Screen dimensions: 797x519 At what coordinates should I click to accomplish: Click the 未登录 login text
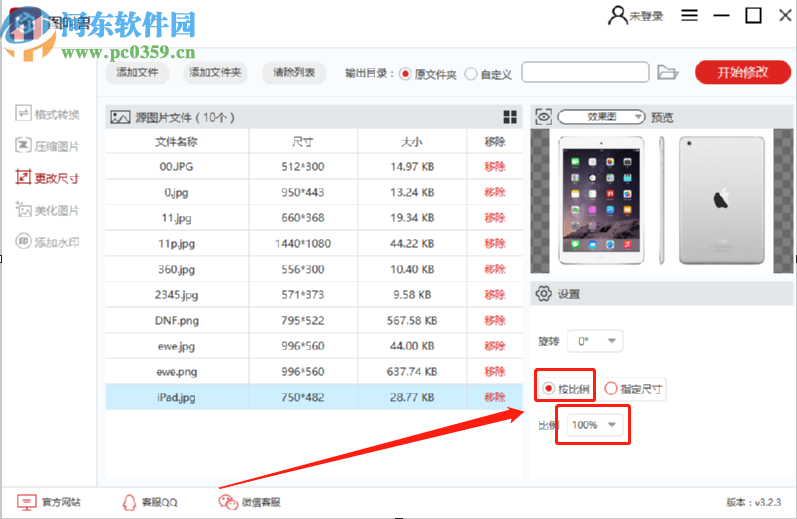tap(647, 16)
